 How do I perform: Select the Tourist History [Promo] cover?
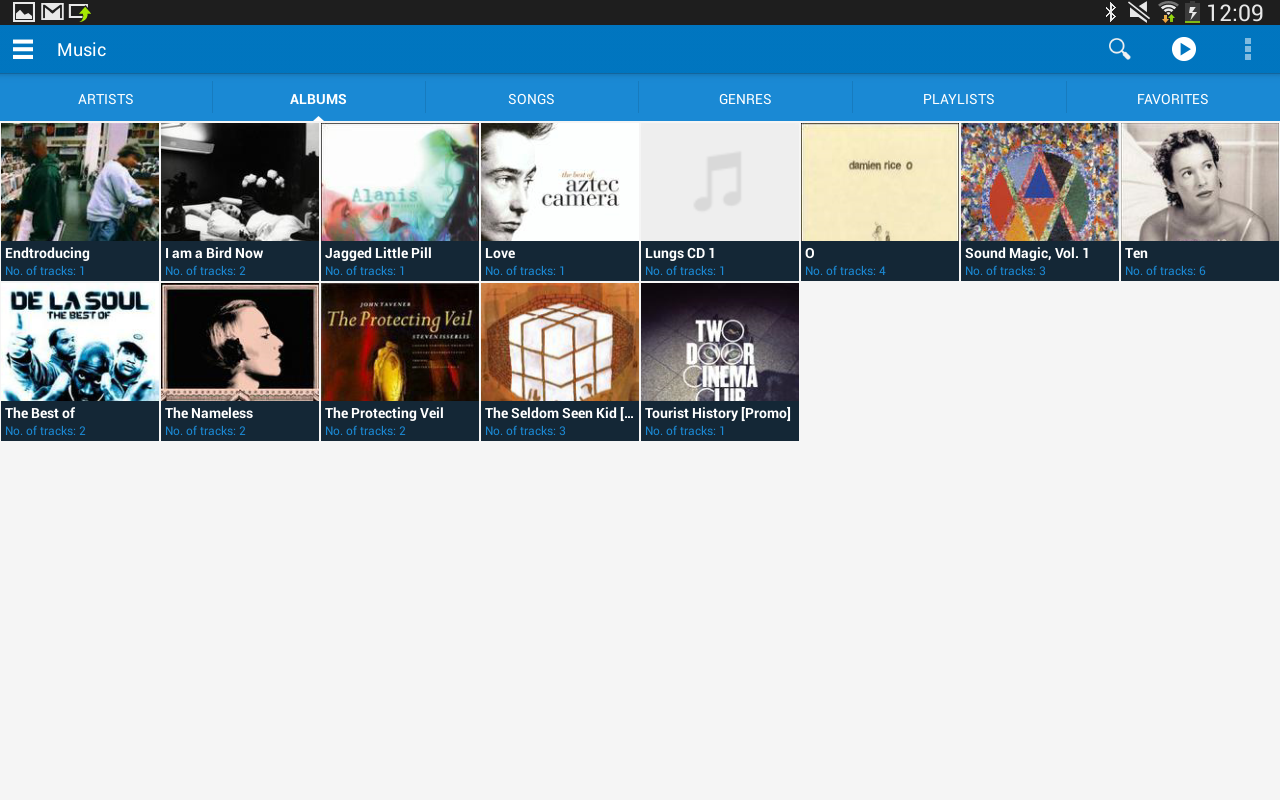click(720, 342)
